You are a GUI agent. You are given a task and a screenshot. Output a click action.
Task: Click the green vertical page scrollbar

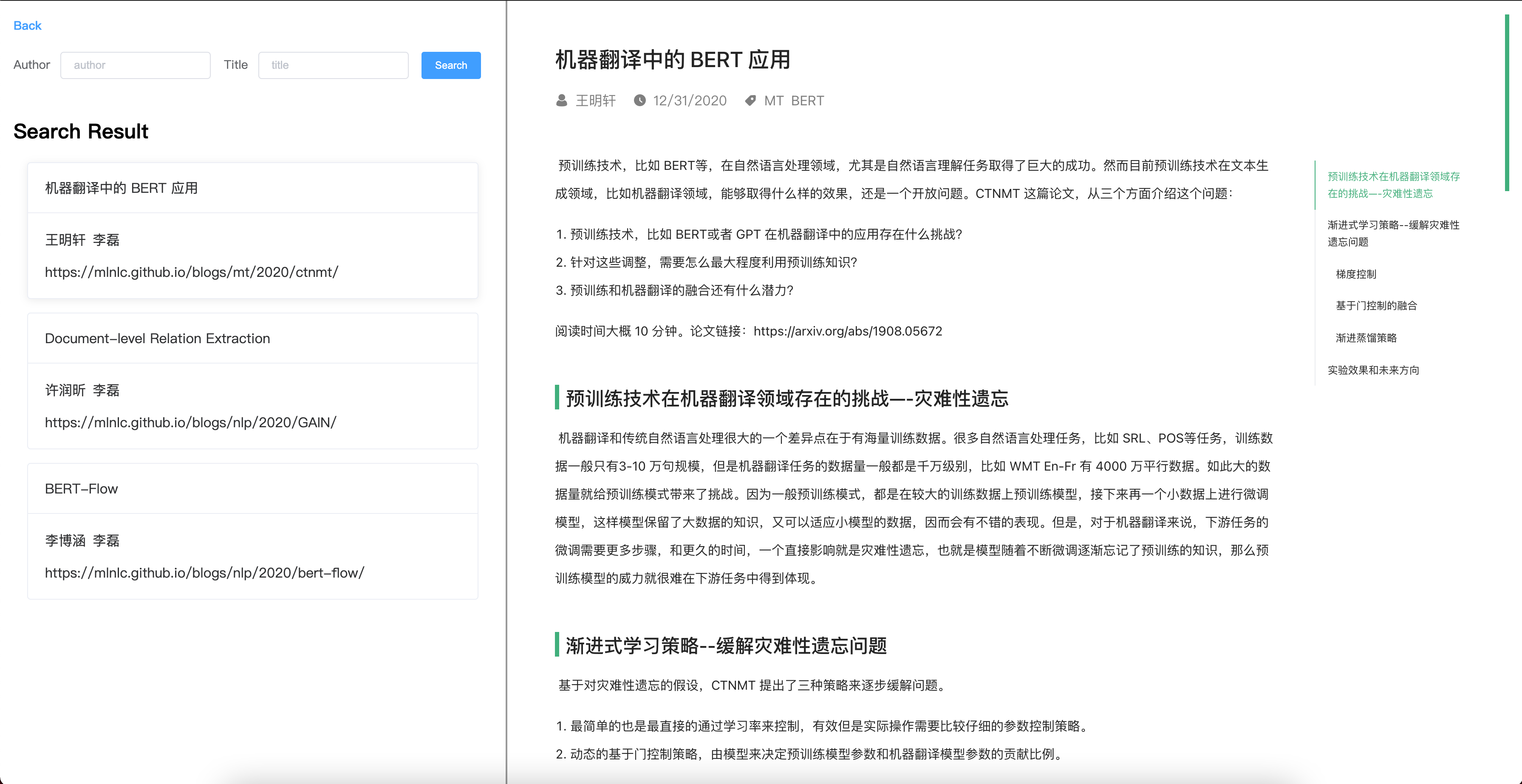tap(1507, 103)
